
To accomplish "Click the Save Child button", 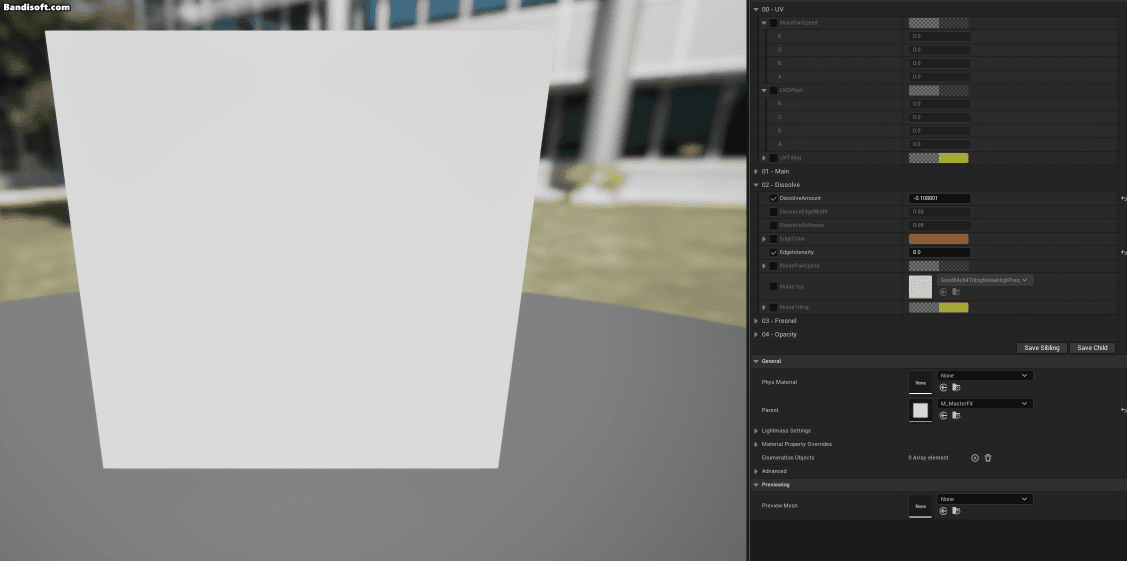I will click(x=1092, y=348).
